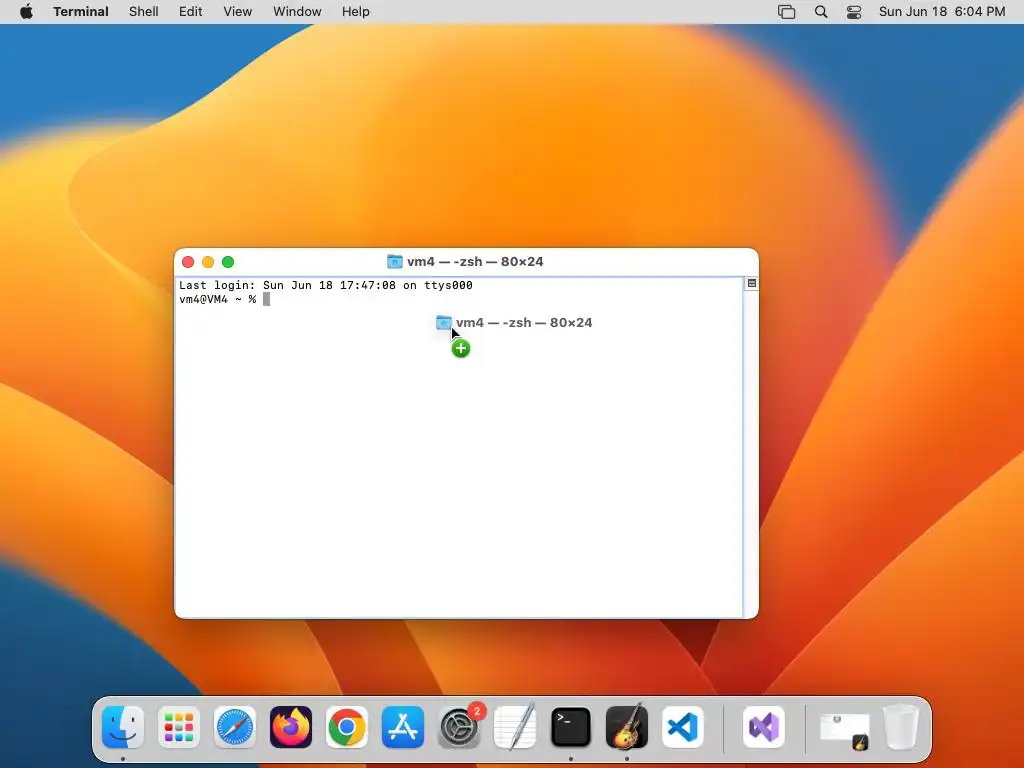Launch Google Chrome from the Dock
Viewport: 1024px width, 768px height.
pos(347,727)
